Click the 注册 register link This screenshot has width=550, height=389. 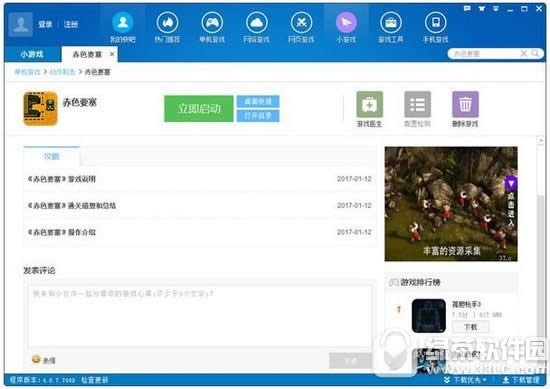[x=71, y=24]
